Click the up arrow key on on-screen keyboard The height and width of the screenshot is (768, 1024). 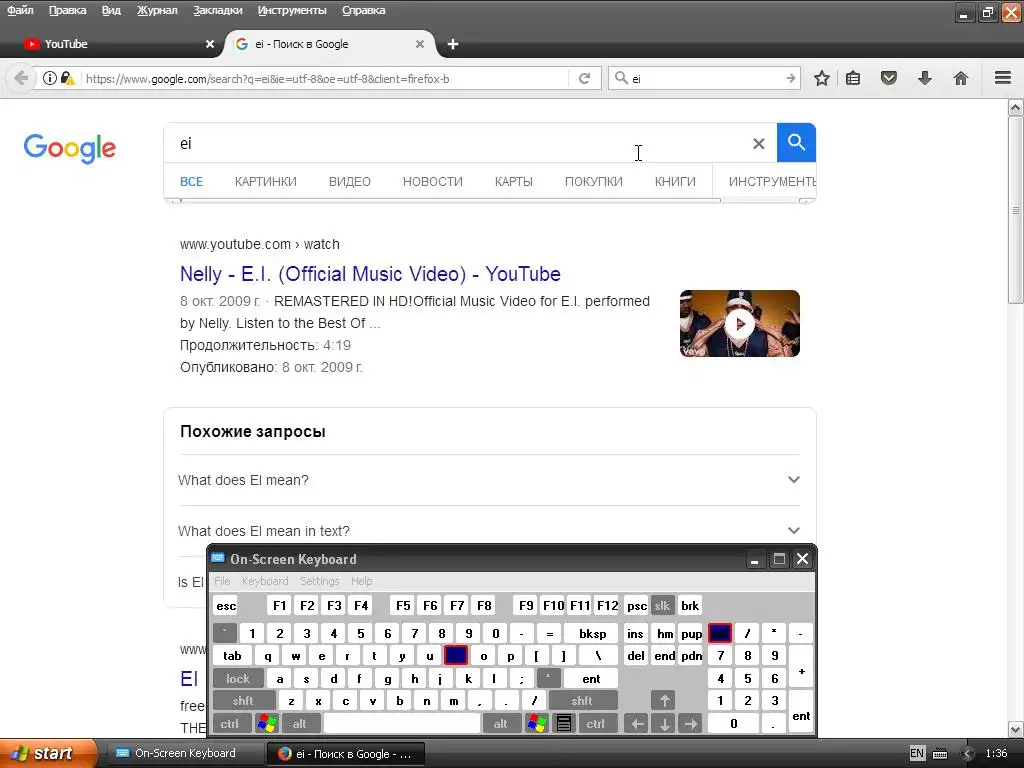pyautogui.click(x=664, y=701)
